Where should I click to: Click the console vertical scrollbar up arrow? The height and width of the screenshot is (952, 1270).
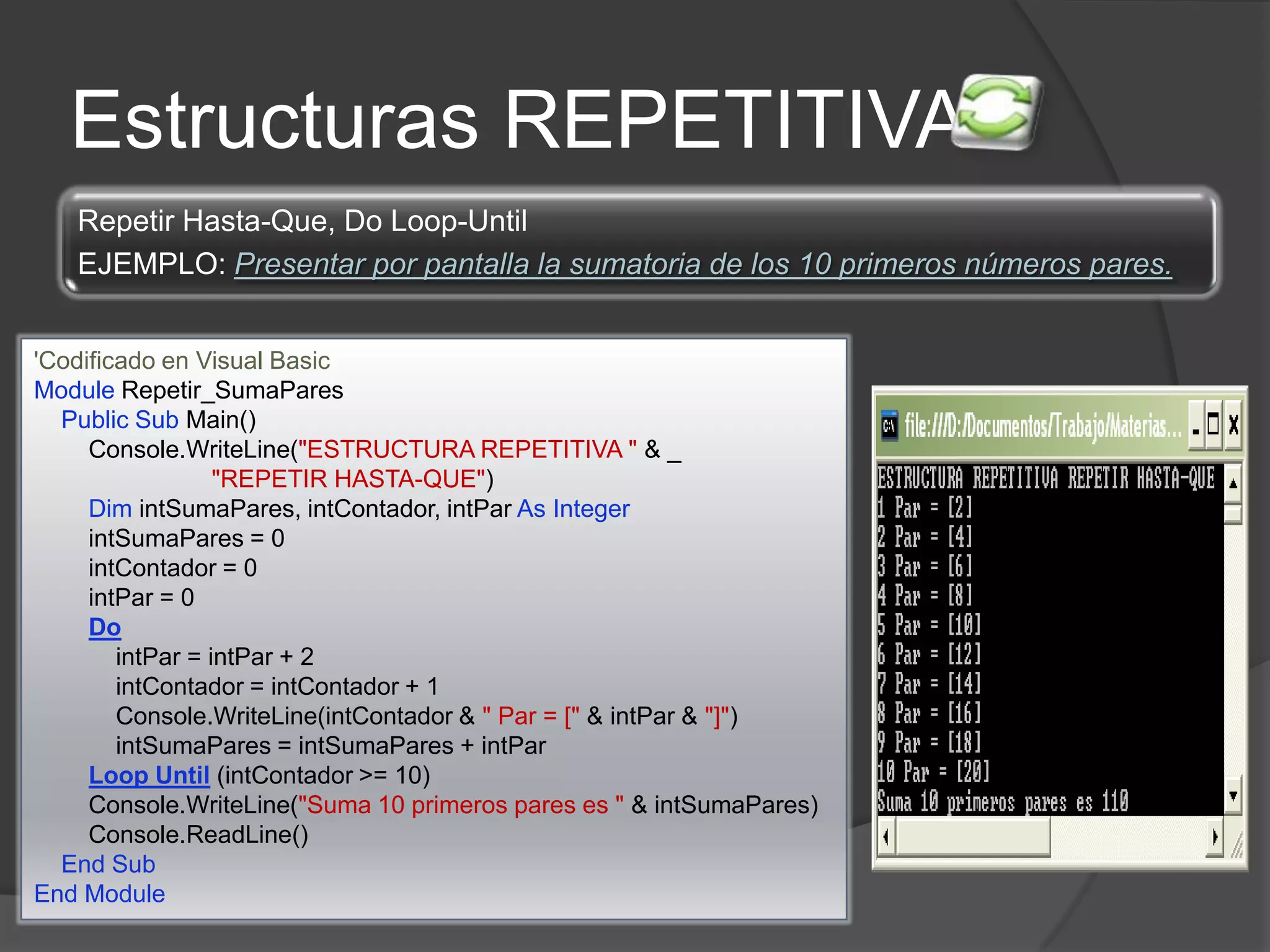coord(1233,483)
